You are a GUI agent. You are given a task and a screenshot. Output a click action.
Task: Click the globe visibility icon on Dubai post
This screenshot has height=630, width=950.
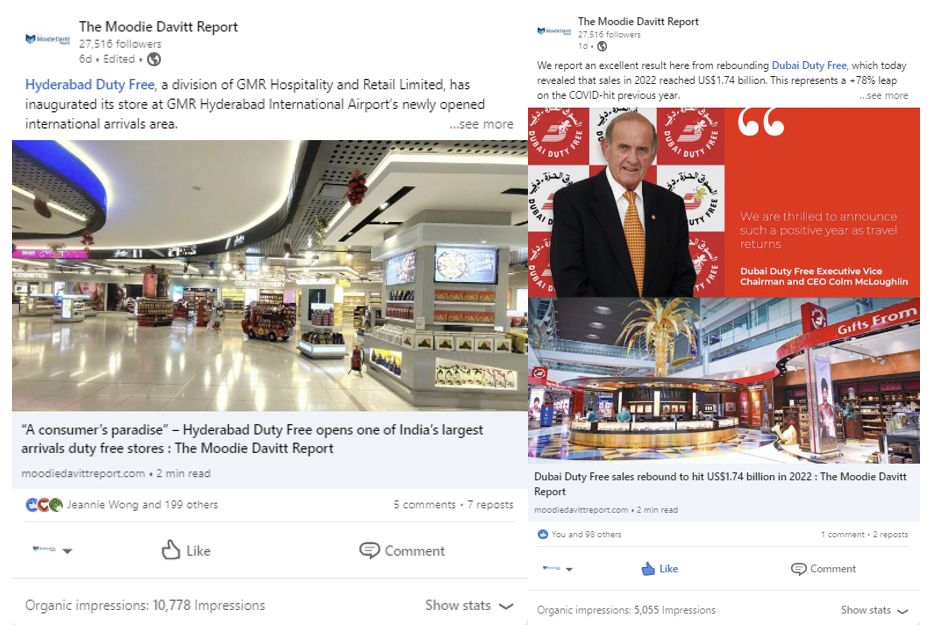pos(602,47)
